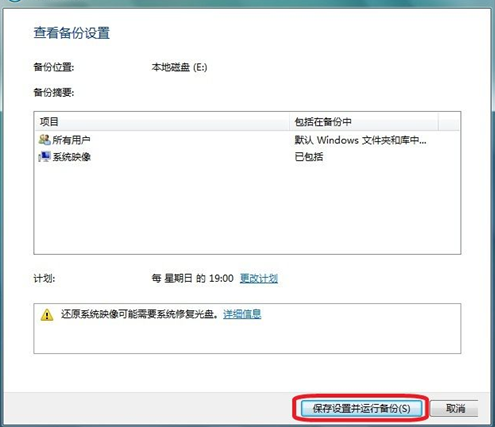
Task: Click the 还原系统映像可能需要系统修复光盘 warning text
Action: [139, 314]
